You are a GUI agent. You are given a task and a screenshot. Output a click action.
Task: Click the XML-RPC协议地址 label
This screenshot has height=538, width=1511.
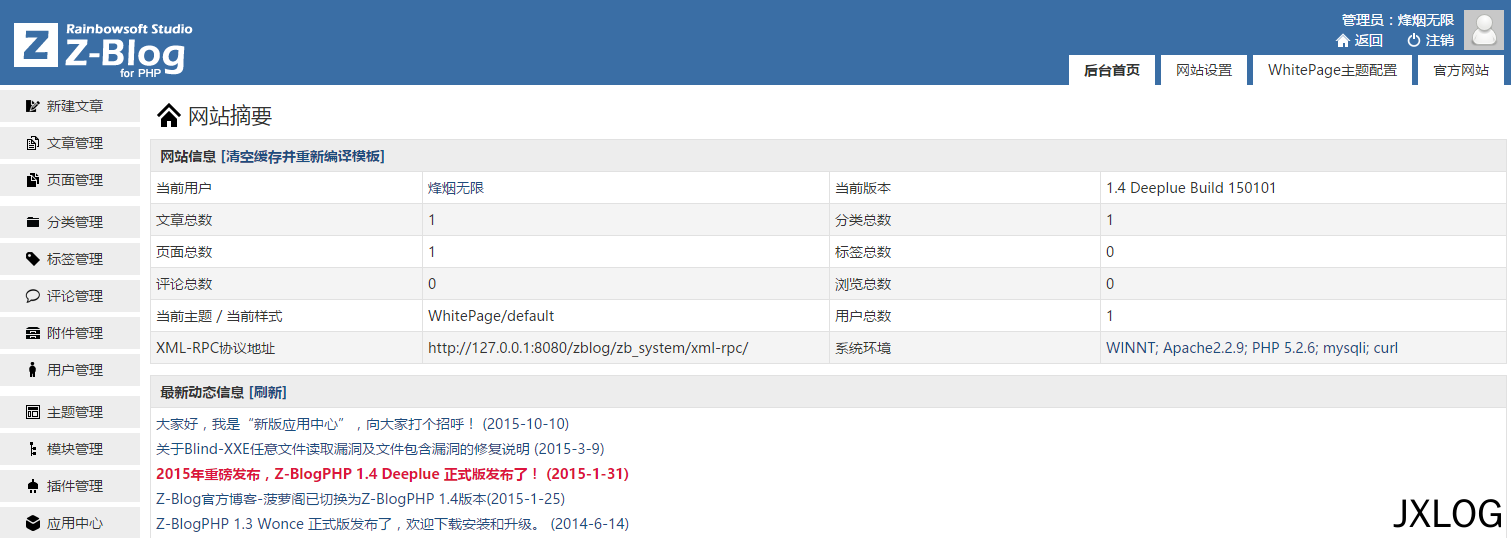[x=215, y=348]
